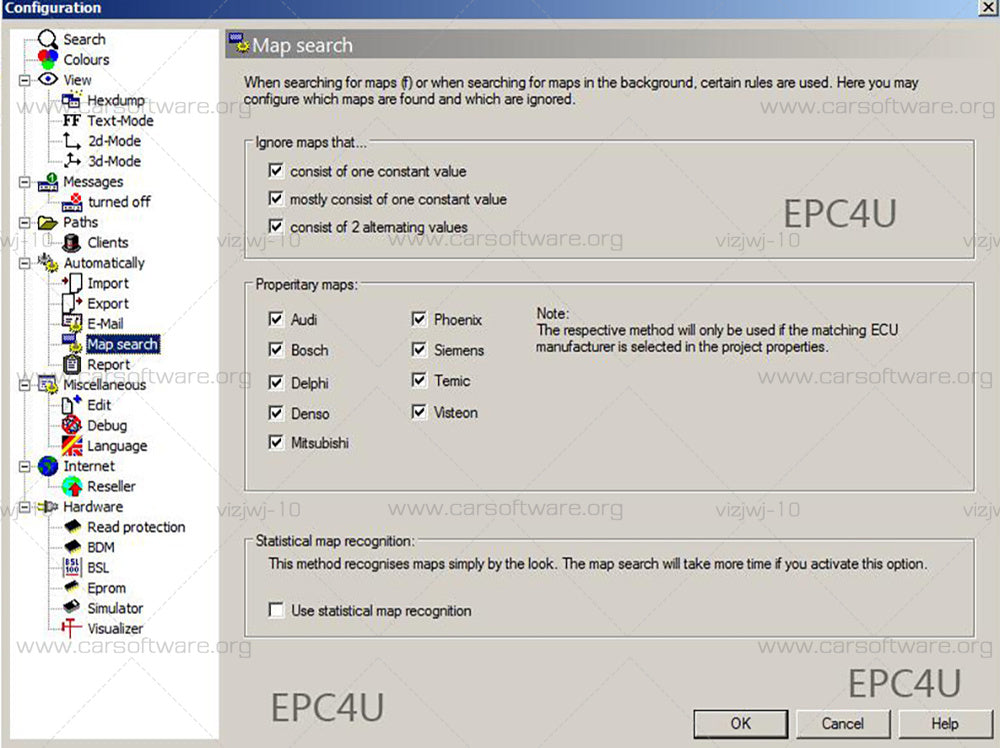The image size is (1000, 748).
Task: Confirm settings with the OK button
Action: 740,724
